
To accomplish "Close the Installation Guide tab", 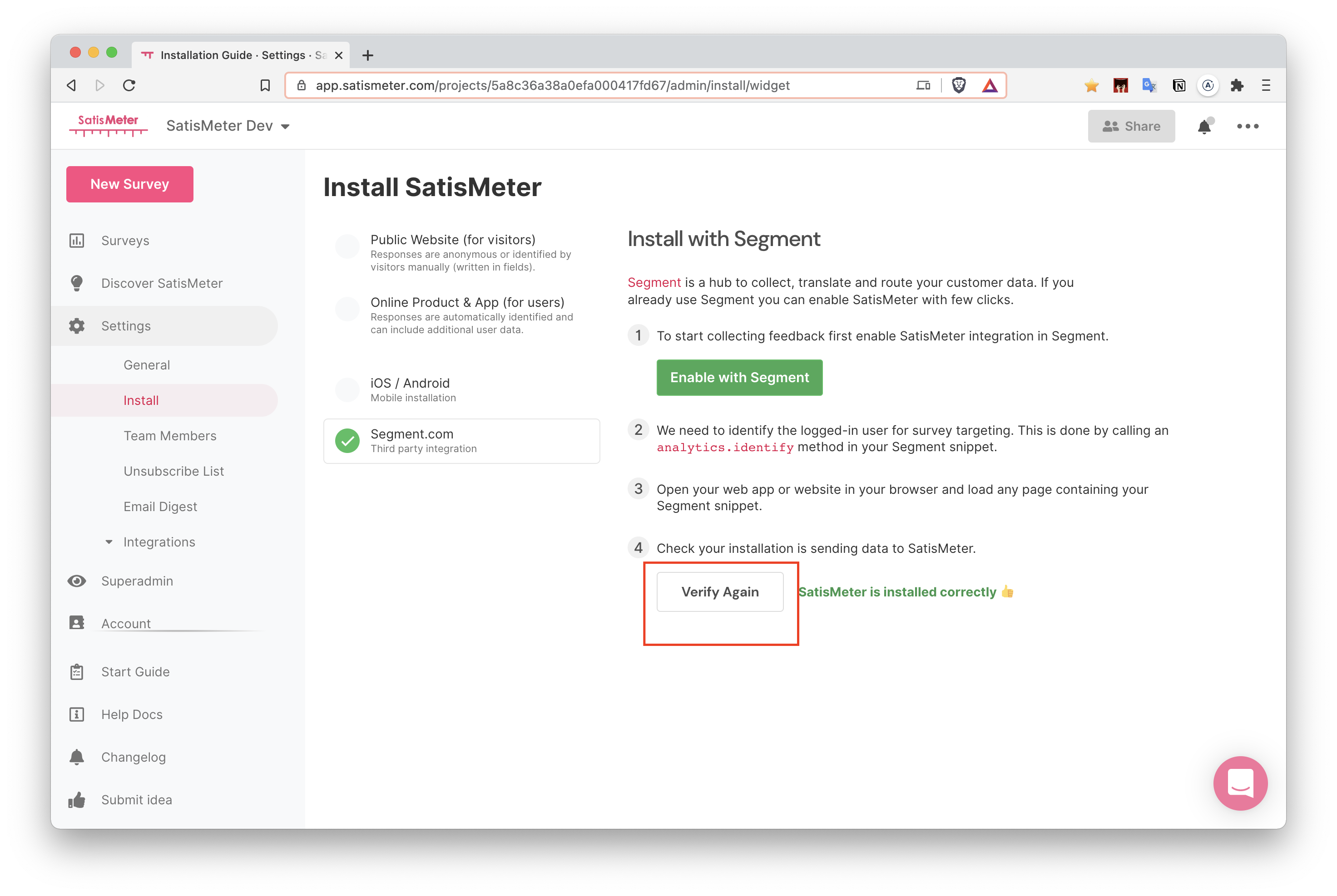I will coord(338,55).
